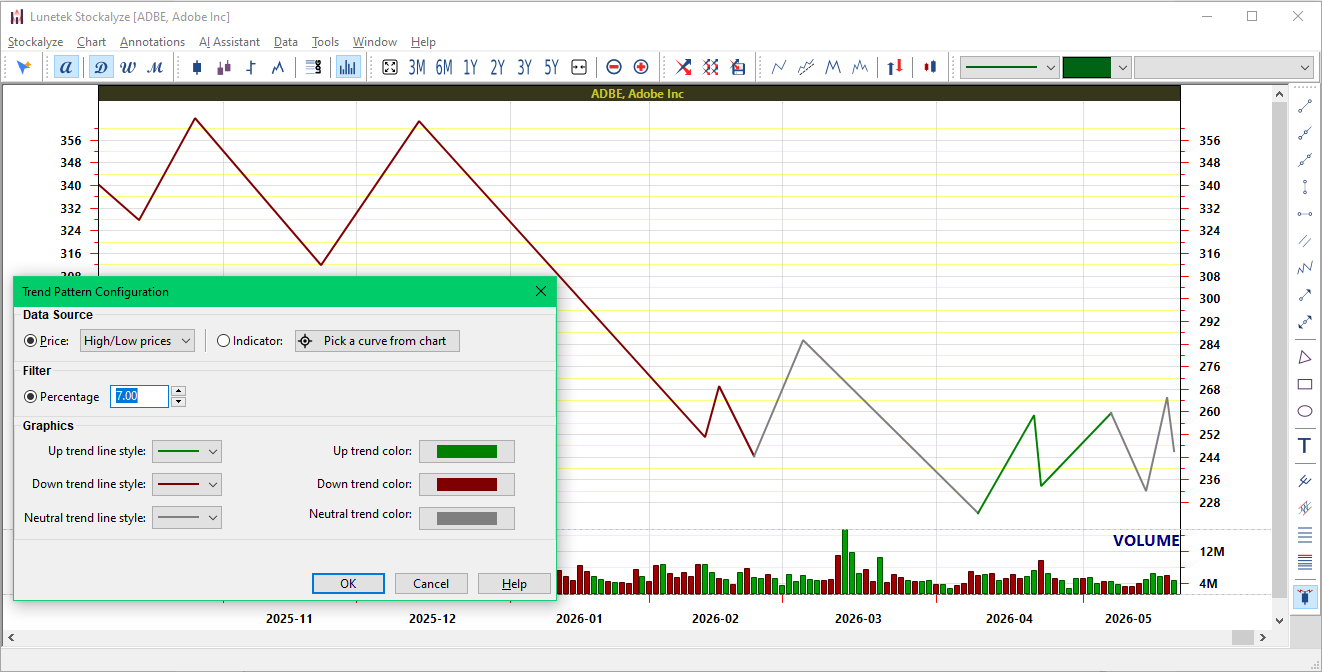This screenshot has height=672, width=1322.
Task: Open Down trend line style dropdown
Action: pos(187,484)
